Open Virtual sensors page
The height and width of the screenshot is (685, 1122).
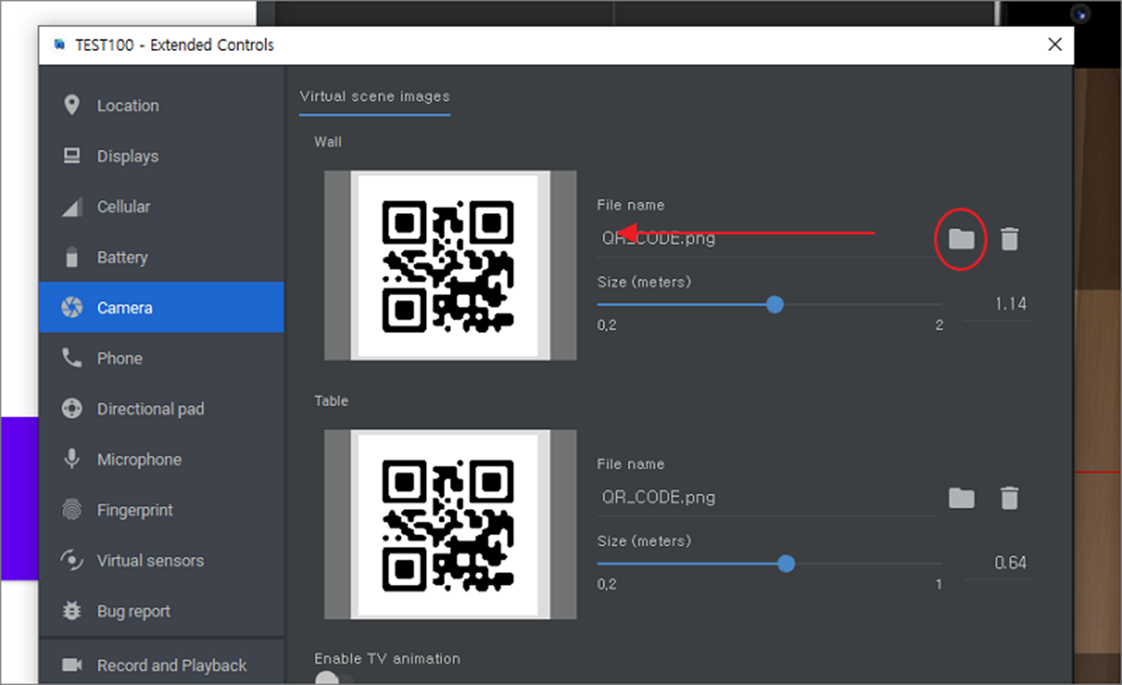162,560
